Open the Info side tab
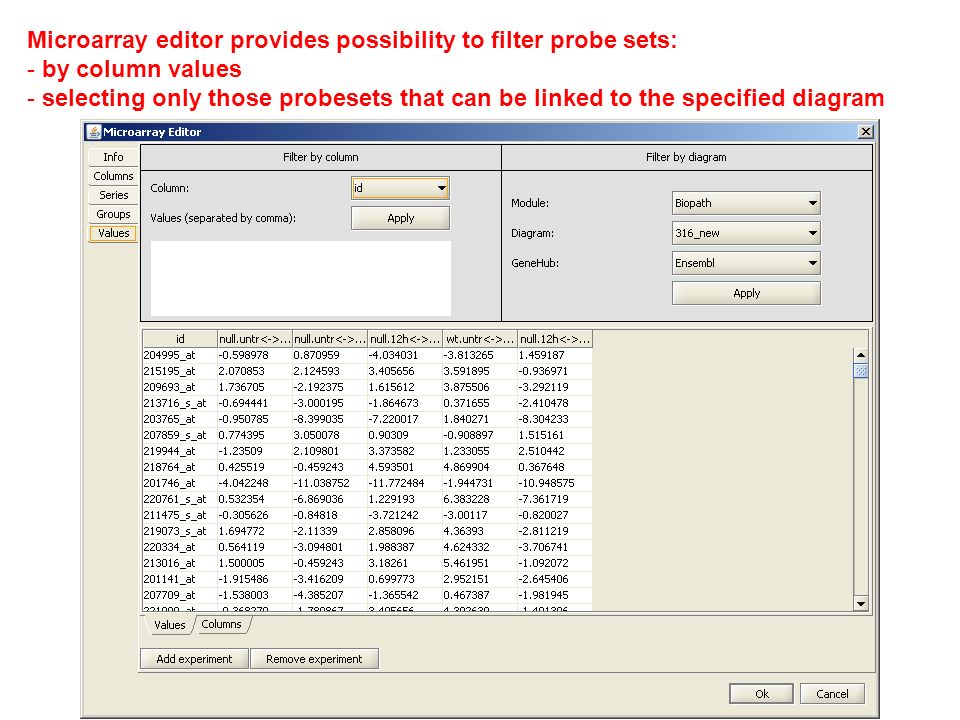The width and height of the screenshot is (960, 720). click(x=113, y=157)
